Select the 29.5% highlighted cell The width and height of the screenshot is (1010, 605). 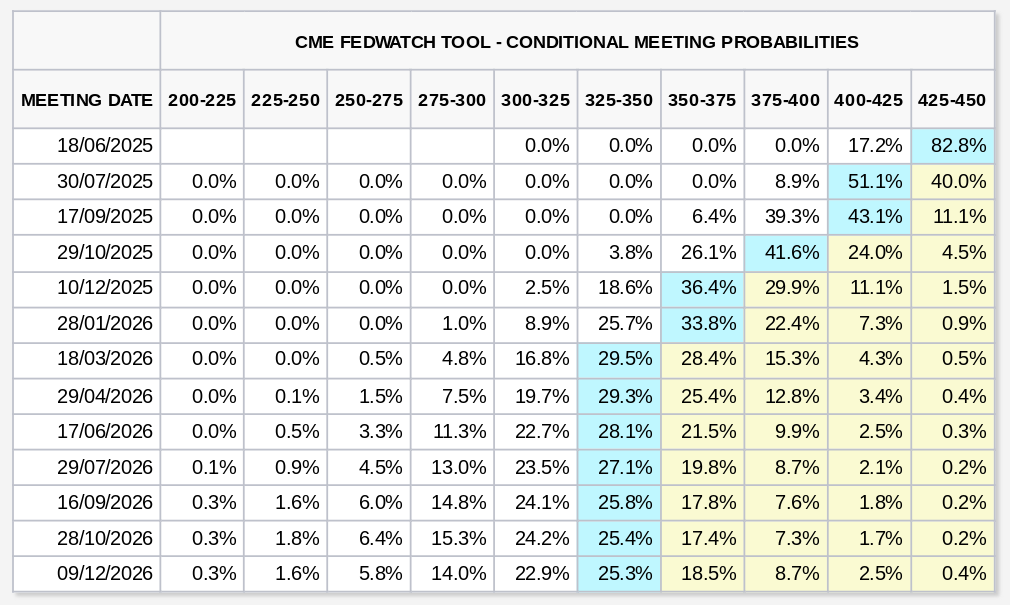pos(618,360)
